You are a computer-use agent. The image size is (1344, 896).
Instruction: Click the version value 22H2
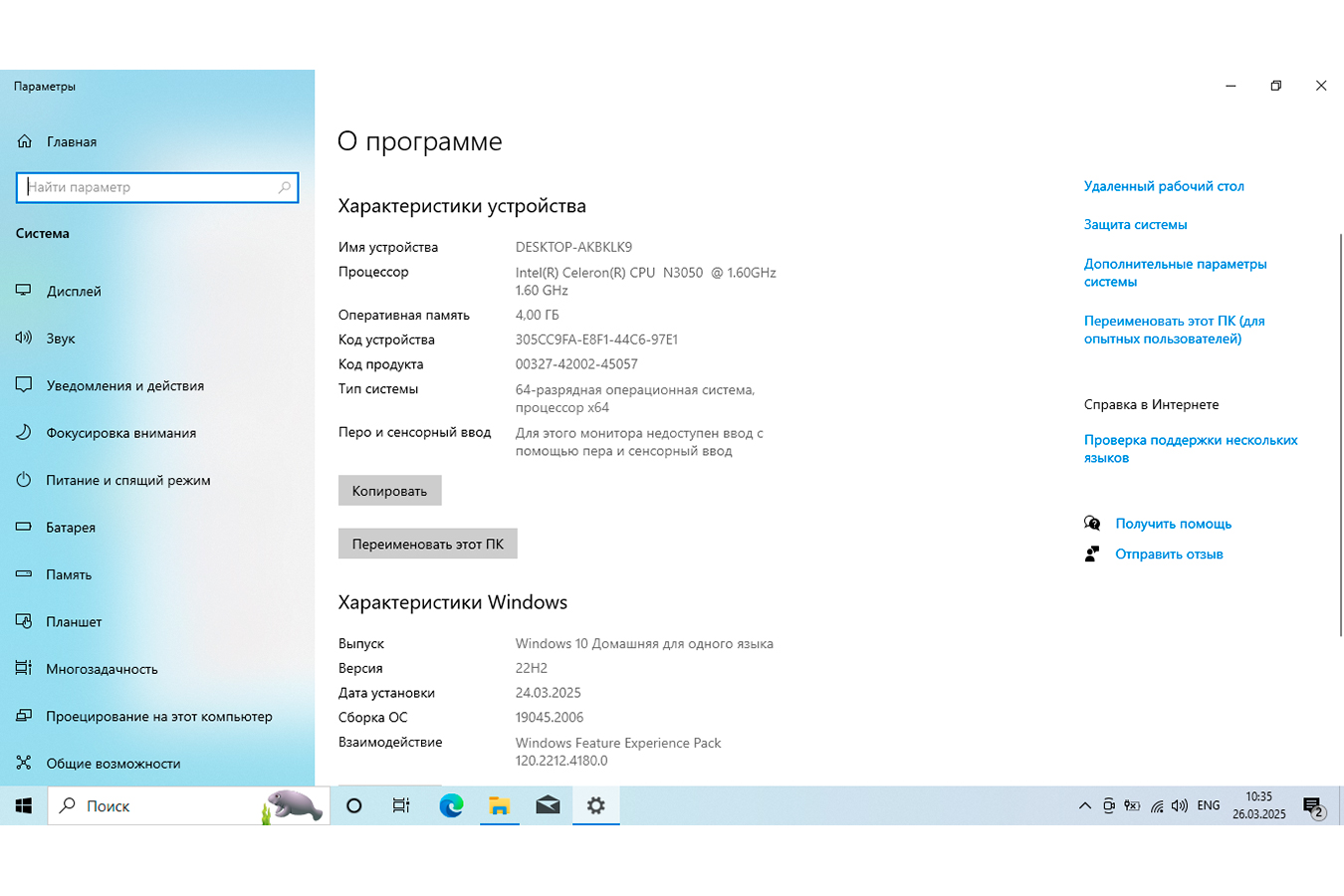click(532, 668)
